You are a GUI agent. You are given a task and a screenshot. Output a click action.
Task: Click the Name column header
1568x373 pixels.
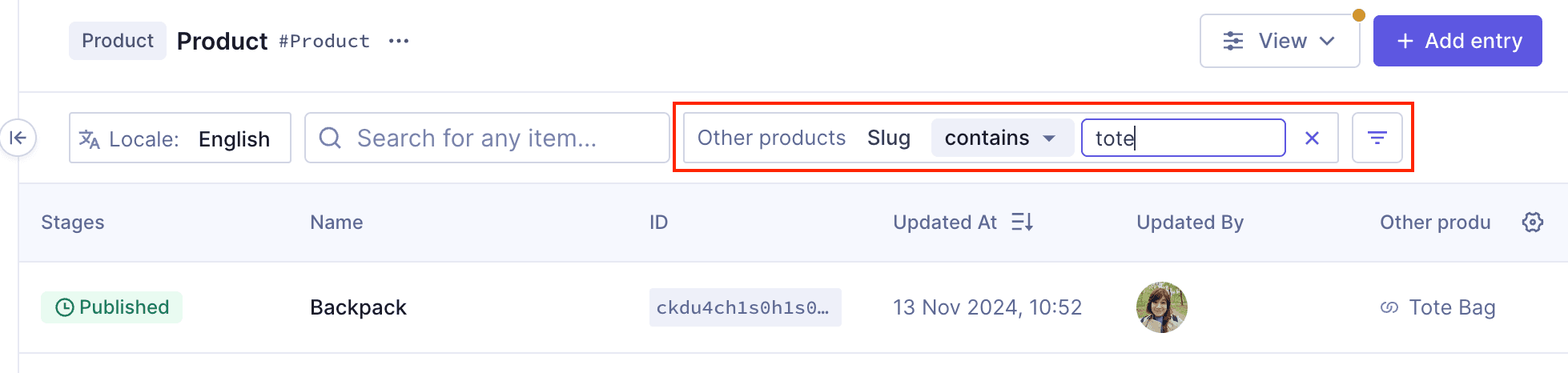coord(336,223)
